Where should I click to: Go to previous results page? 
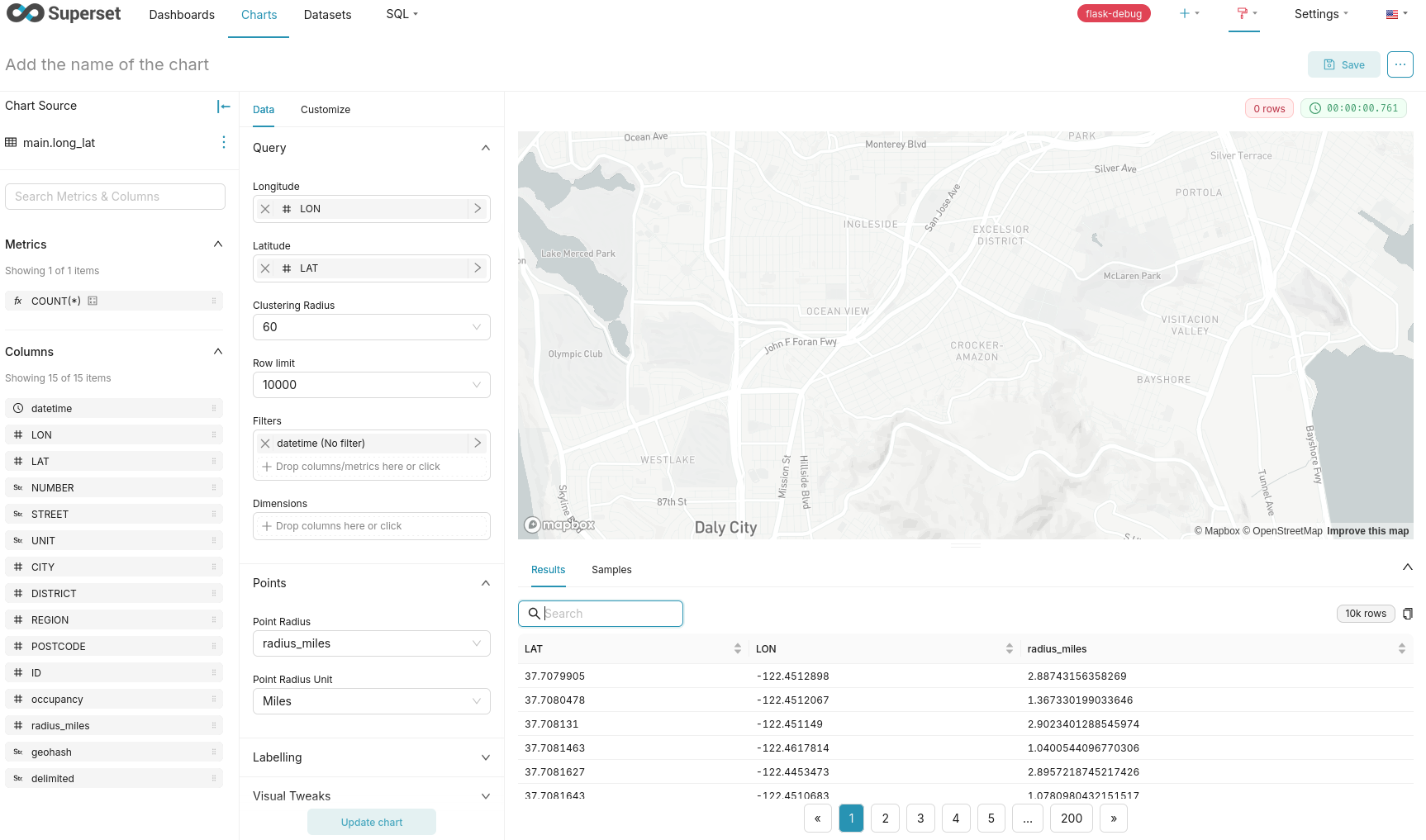(x=817, y=819)
